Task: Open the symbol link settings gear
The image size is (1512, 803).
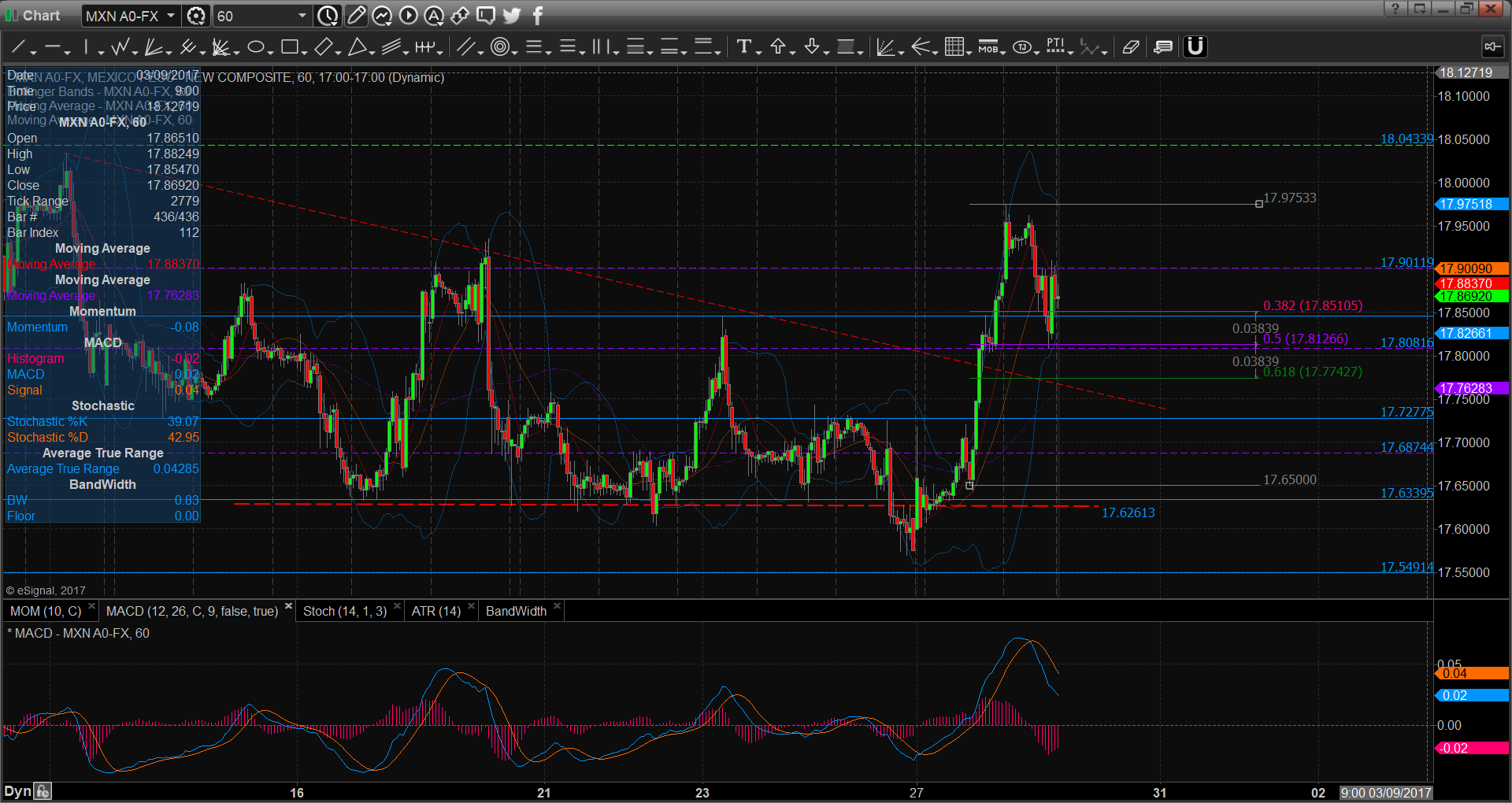Action: click(x=197, y=16)
